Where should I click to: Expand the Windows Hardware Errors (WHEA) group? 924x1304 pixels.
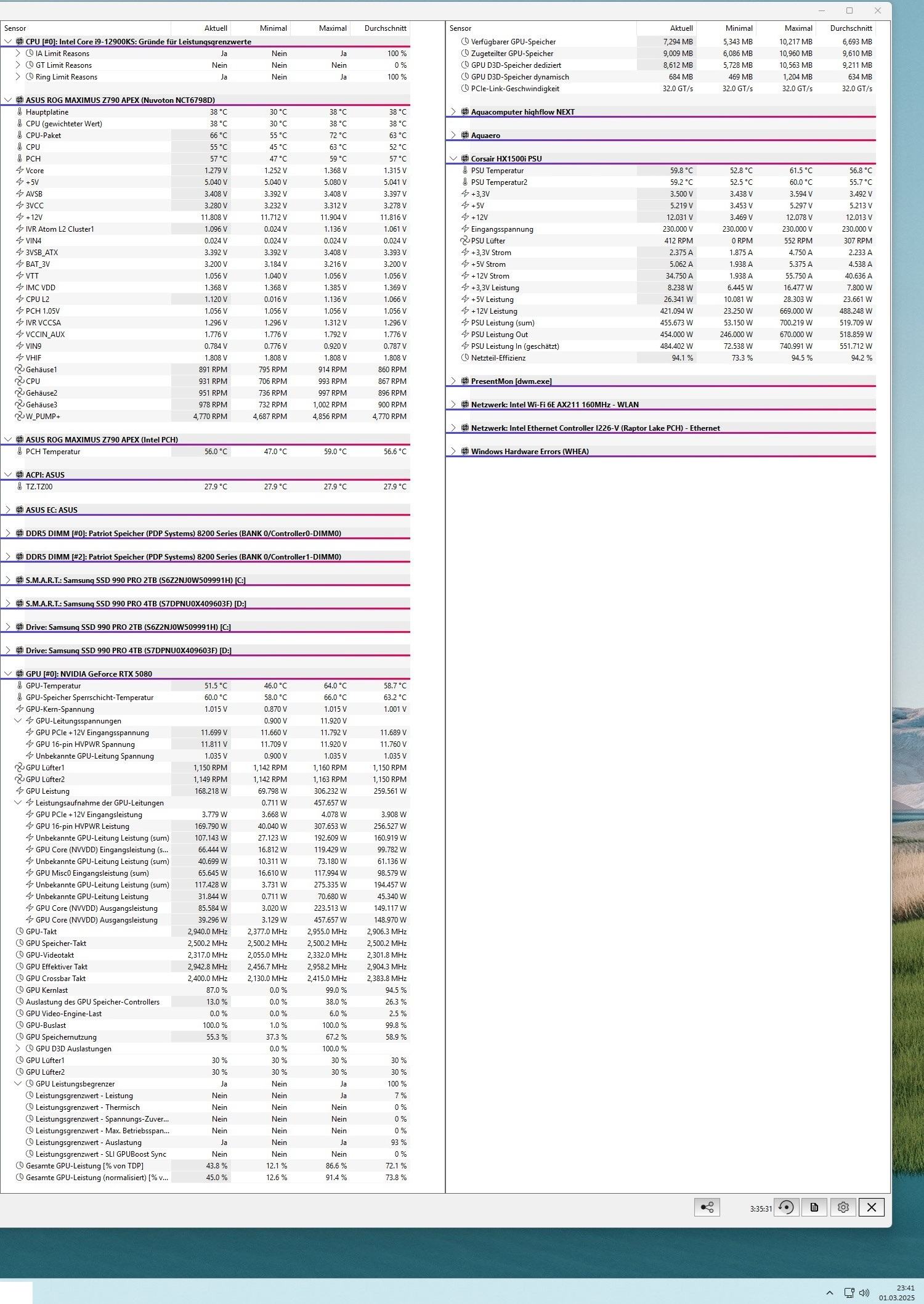coord(453,451)
